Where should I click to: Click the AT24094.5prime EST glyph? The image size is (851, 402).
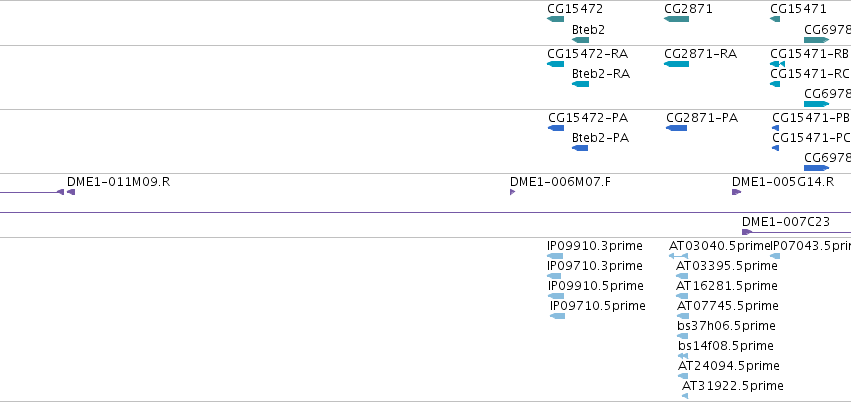(x=683, y=376)
